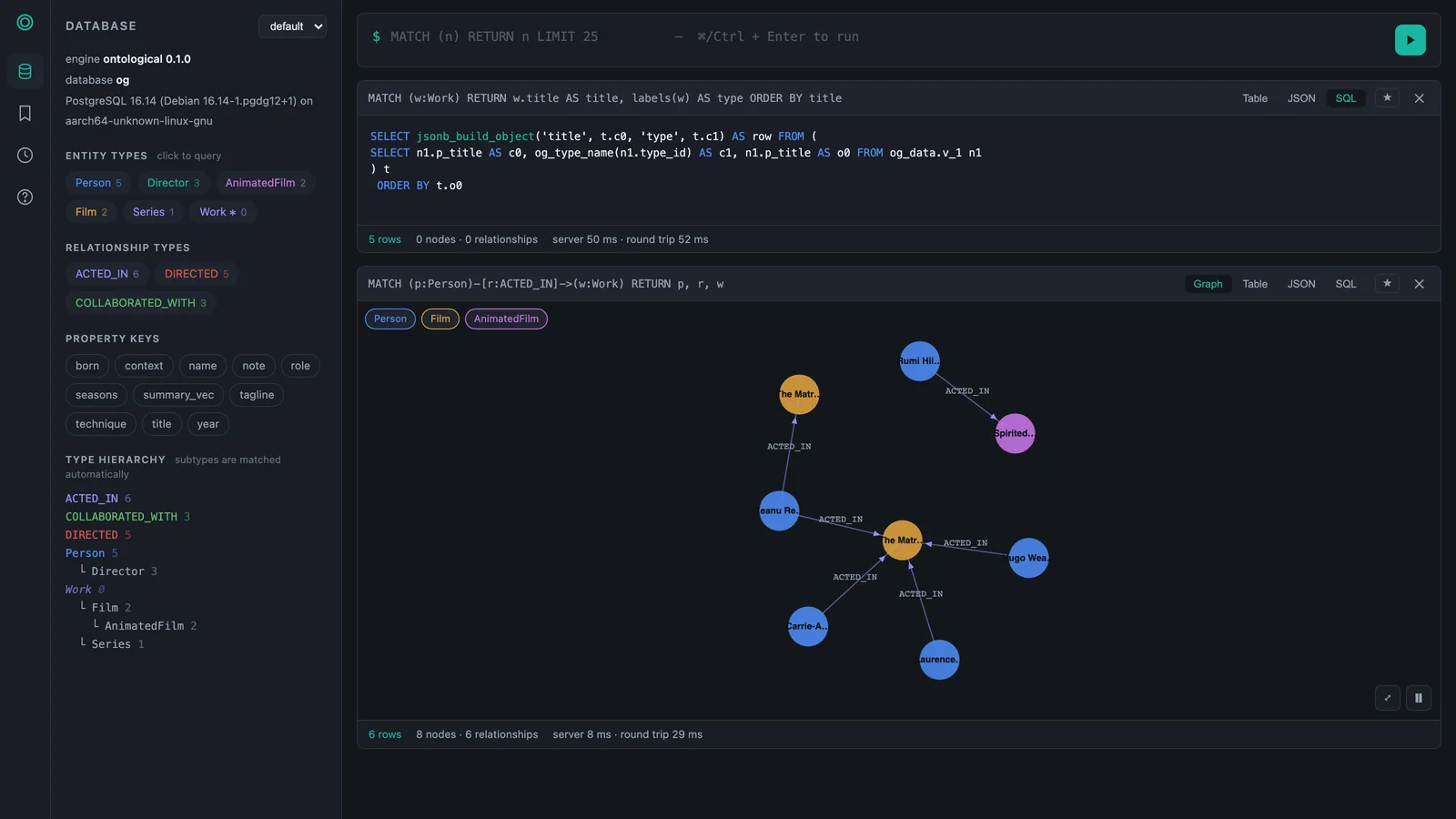
Task: Click Series subtype in hierarchy
Action: point(111,644)
